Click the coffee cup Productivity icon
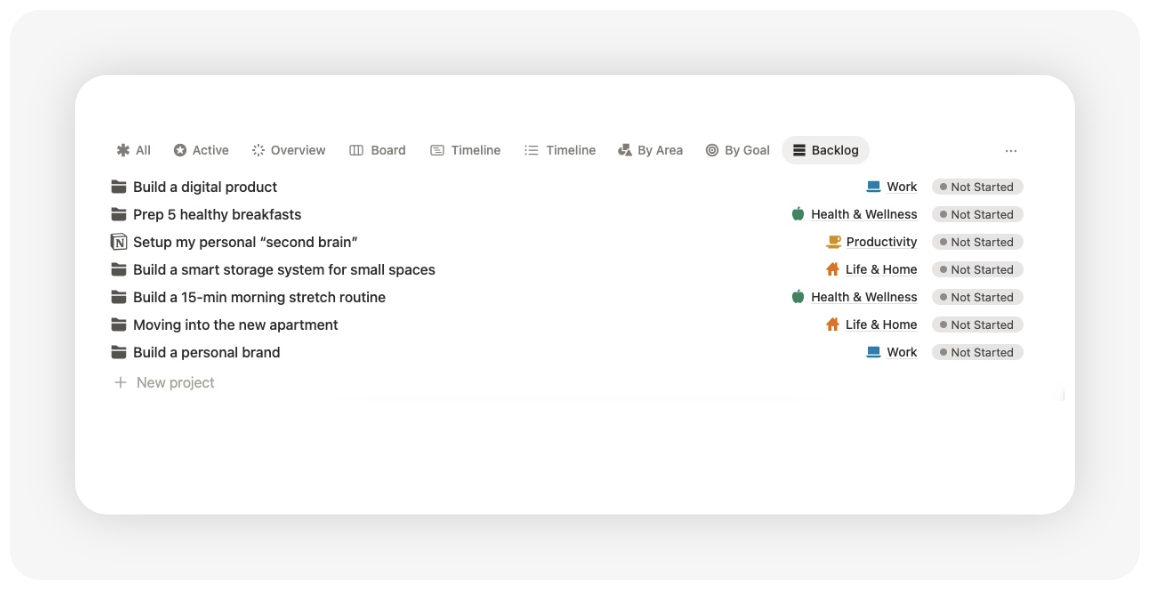Screen dimensions: 1150x590 pos(833,242)
